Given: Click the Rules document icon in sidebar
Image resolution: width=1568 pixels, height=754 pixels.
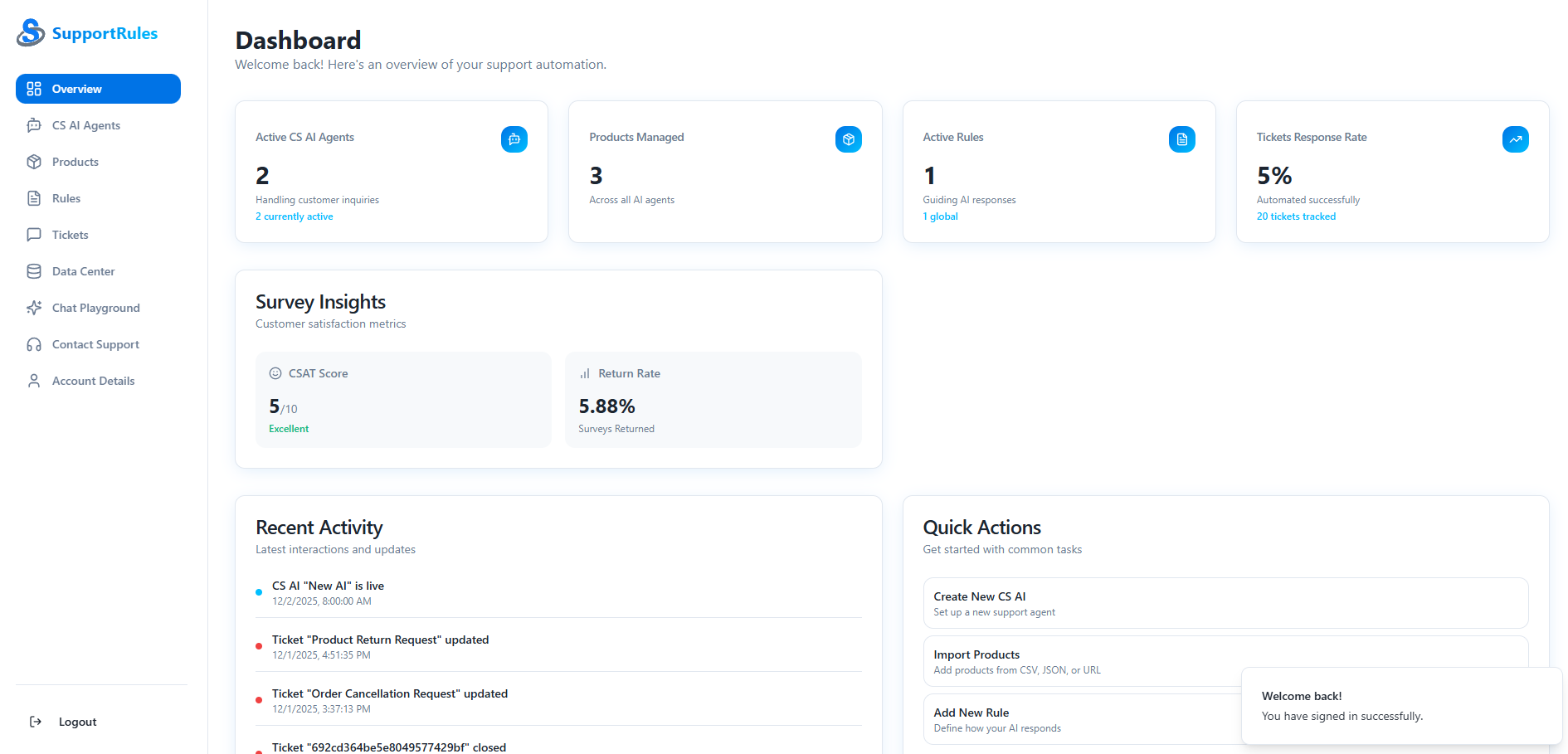Looking at the screenshot, I should 34,197.
